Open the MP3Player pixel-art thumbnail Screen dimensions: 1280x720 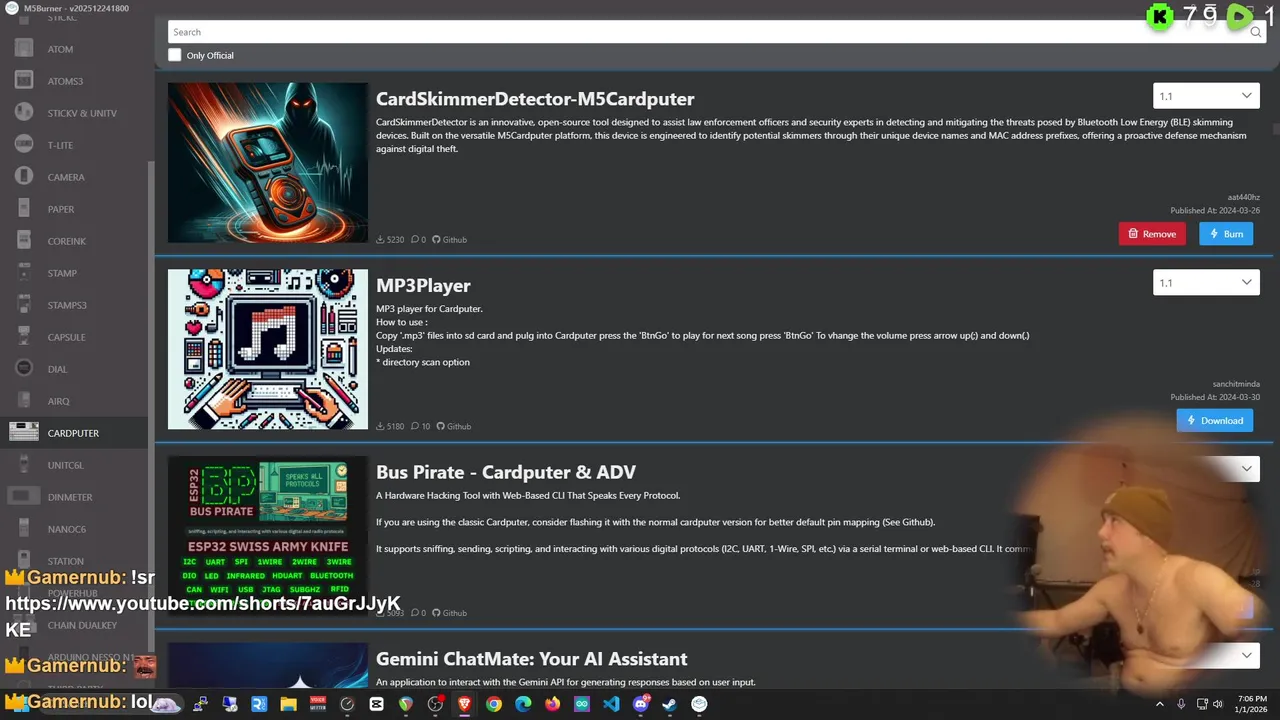268,349
